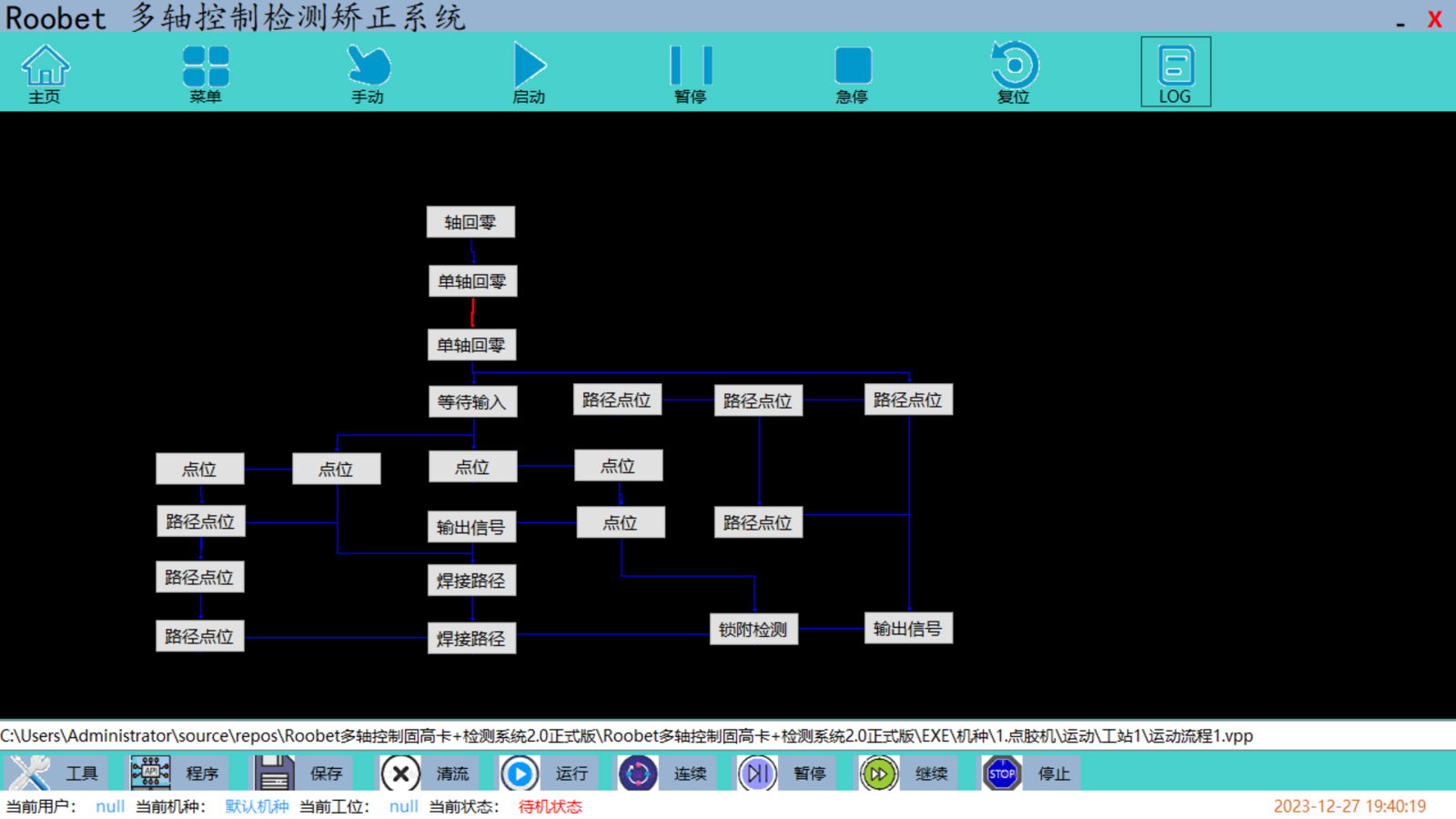Select the top-middle 路径点位 node

pos(758,400)
